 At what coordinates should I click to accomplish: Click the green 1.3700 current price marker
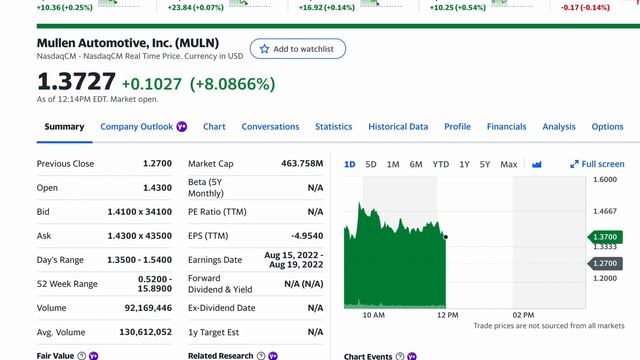coord(605,237)
